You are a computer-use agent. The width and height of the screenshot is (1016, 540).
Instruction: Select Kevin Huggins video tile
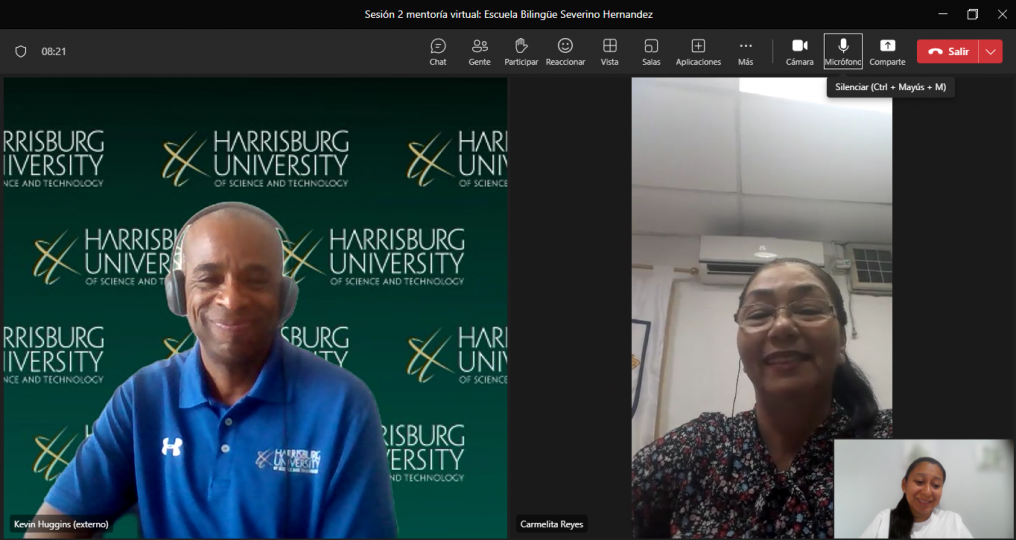tap(255, 308)
